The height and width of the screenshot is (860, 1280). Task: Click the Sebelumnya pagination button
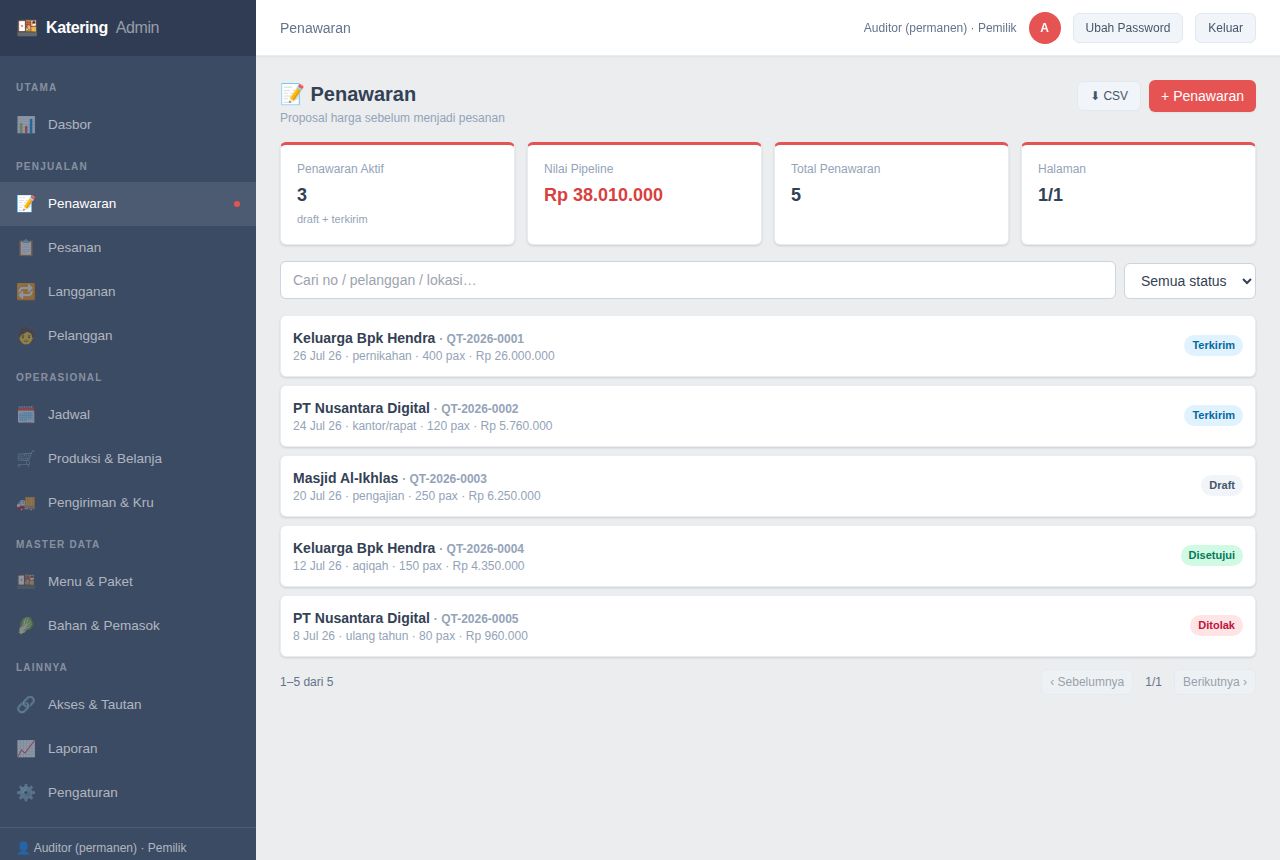[1087, 682]
